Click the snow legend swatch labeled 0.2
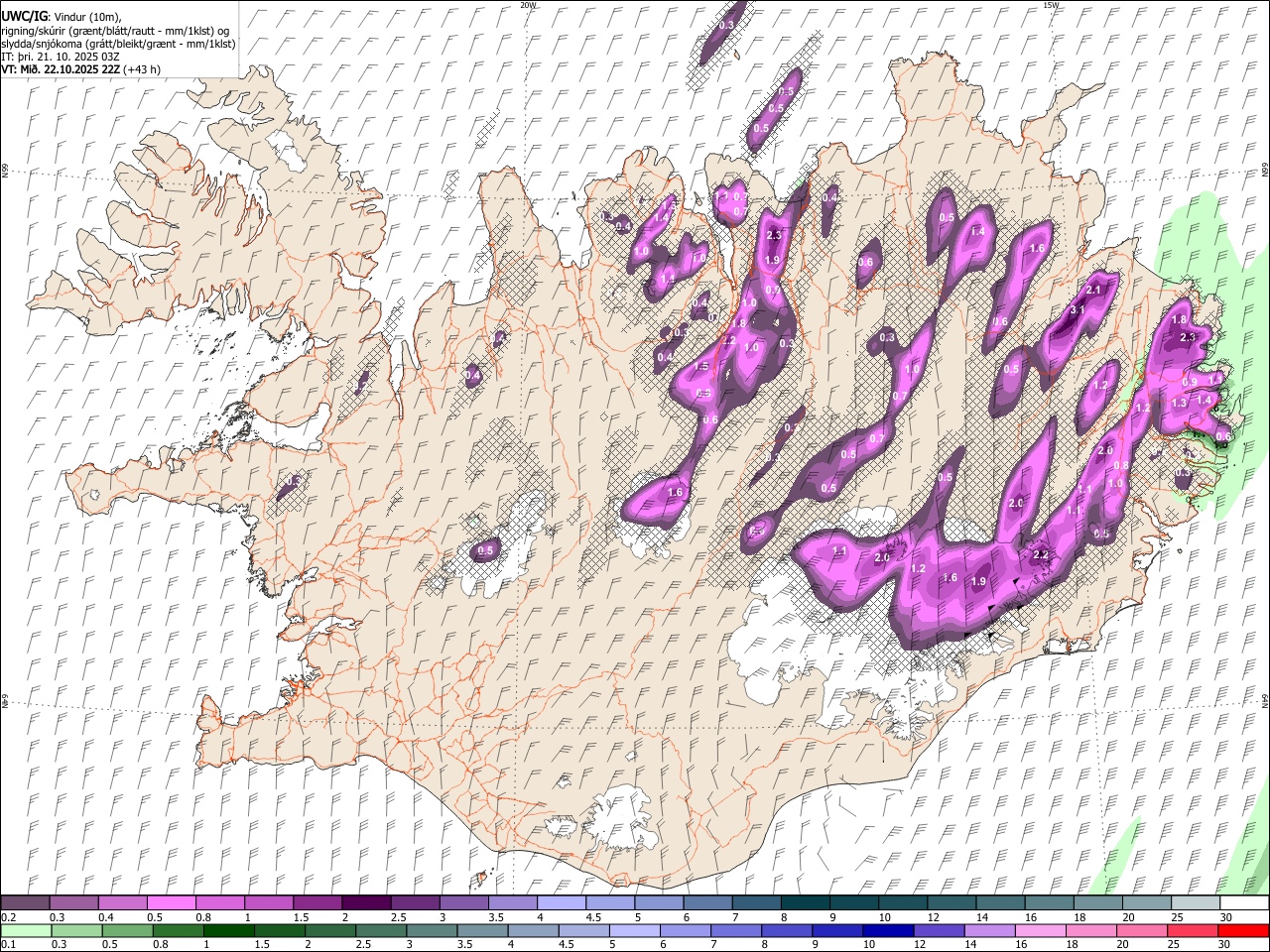The height and width of the screenshot is (952, 1270). coord(25,902)
